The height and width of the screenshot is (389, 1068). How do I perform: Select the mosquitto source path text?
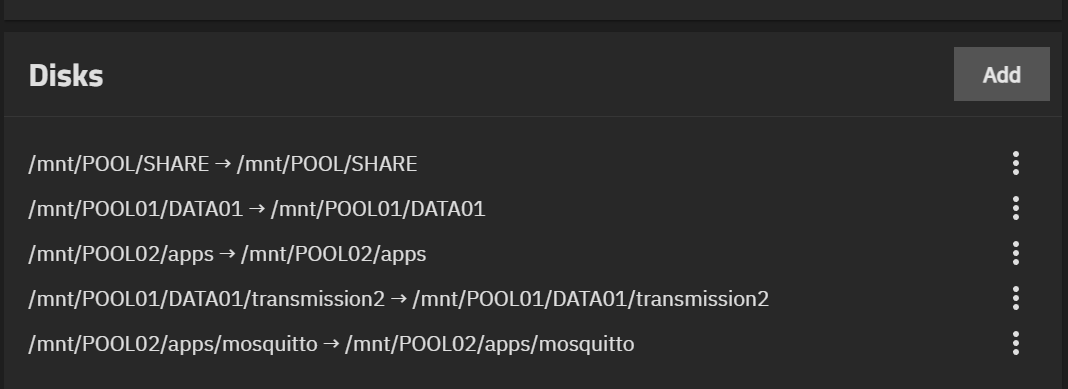(173, 344)
